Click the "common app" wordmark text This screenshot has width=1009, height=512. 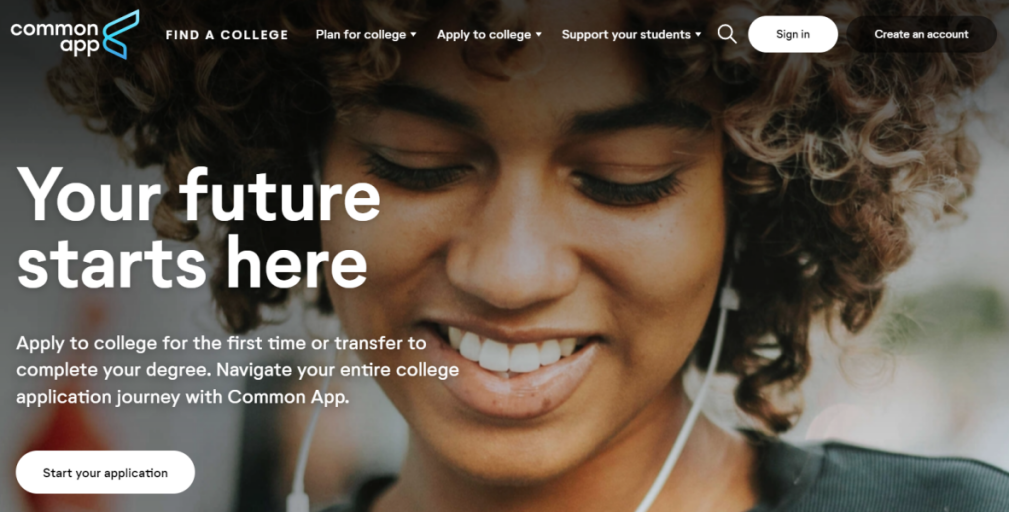55,37
